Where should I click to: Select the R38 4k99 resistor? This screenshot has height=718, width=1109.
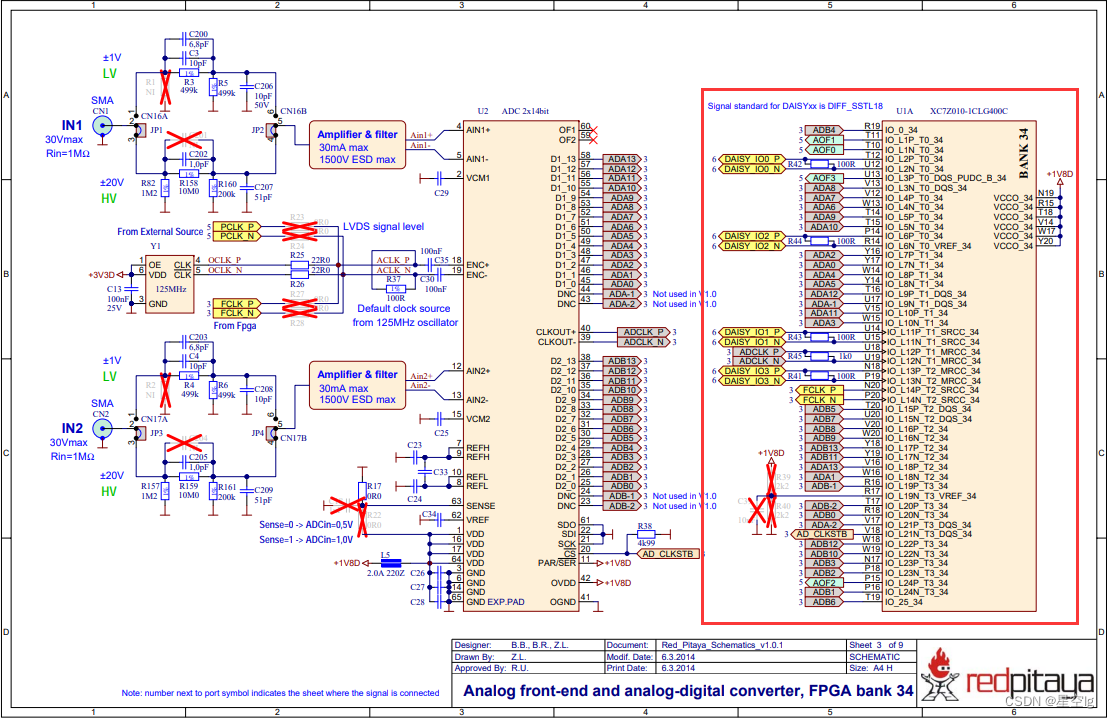(x=646, y=535)
